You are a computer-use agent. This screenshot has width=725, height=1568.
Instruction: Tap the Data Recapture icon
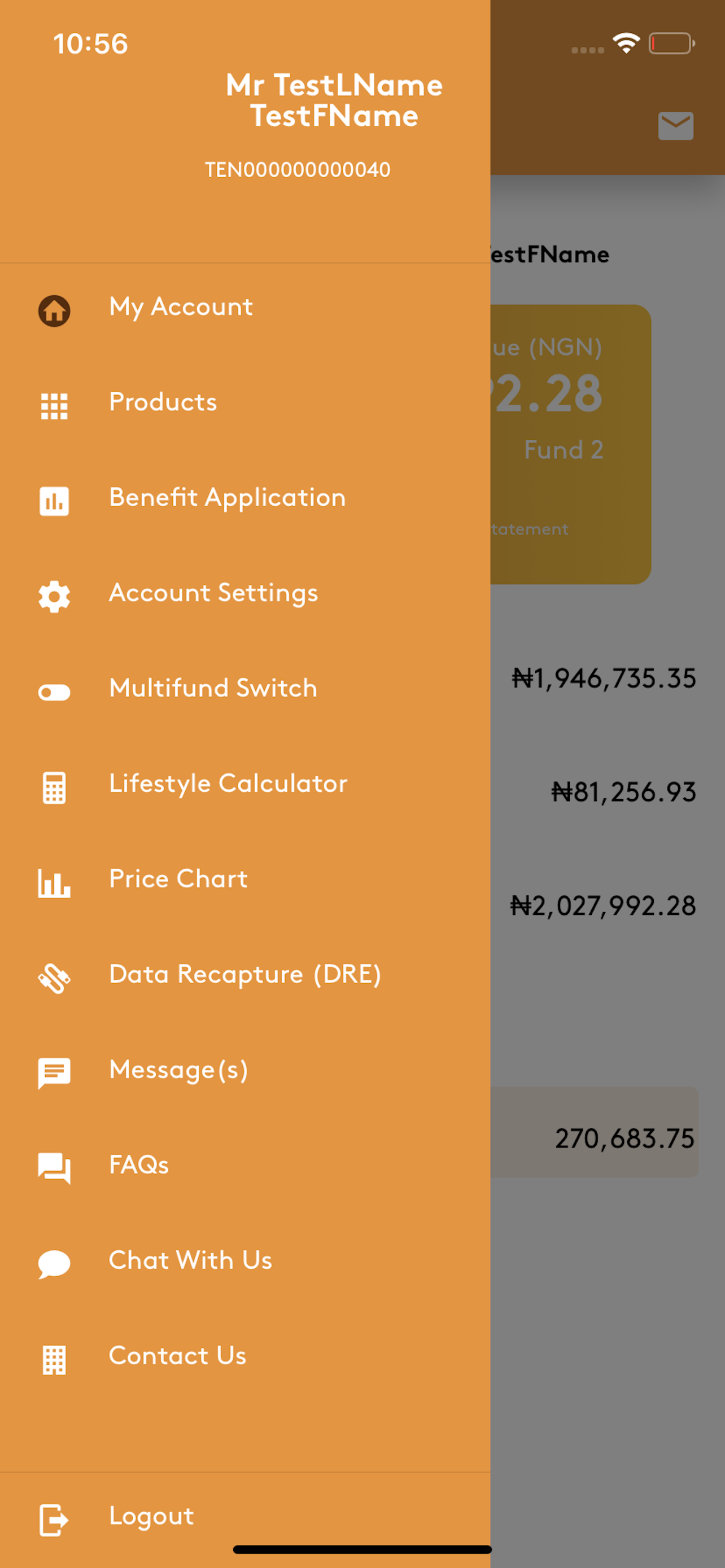click(x=54, y=978)
